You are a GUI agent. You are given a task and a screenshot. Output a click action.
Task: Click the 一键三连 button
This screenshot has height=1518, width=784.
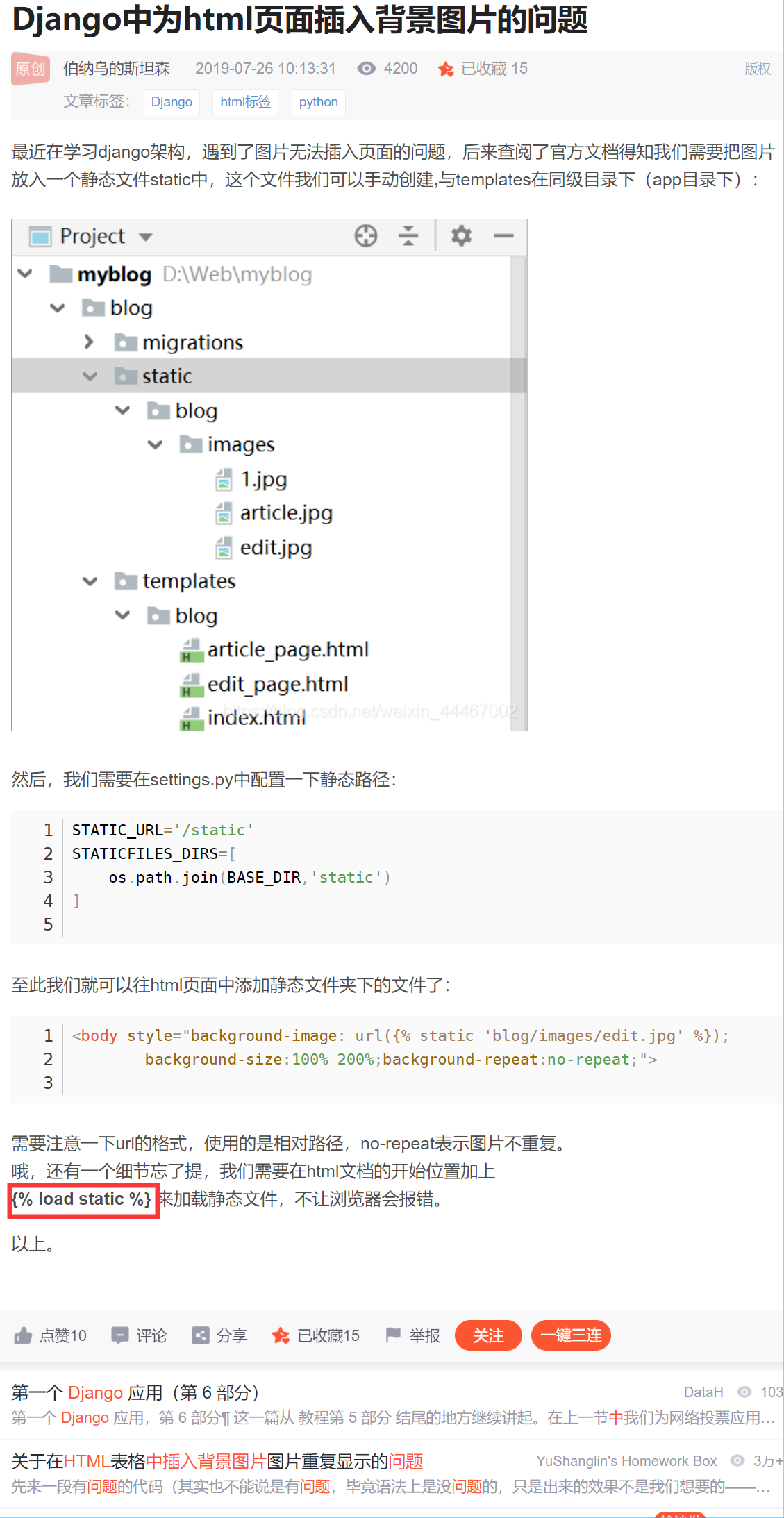571,1335
